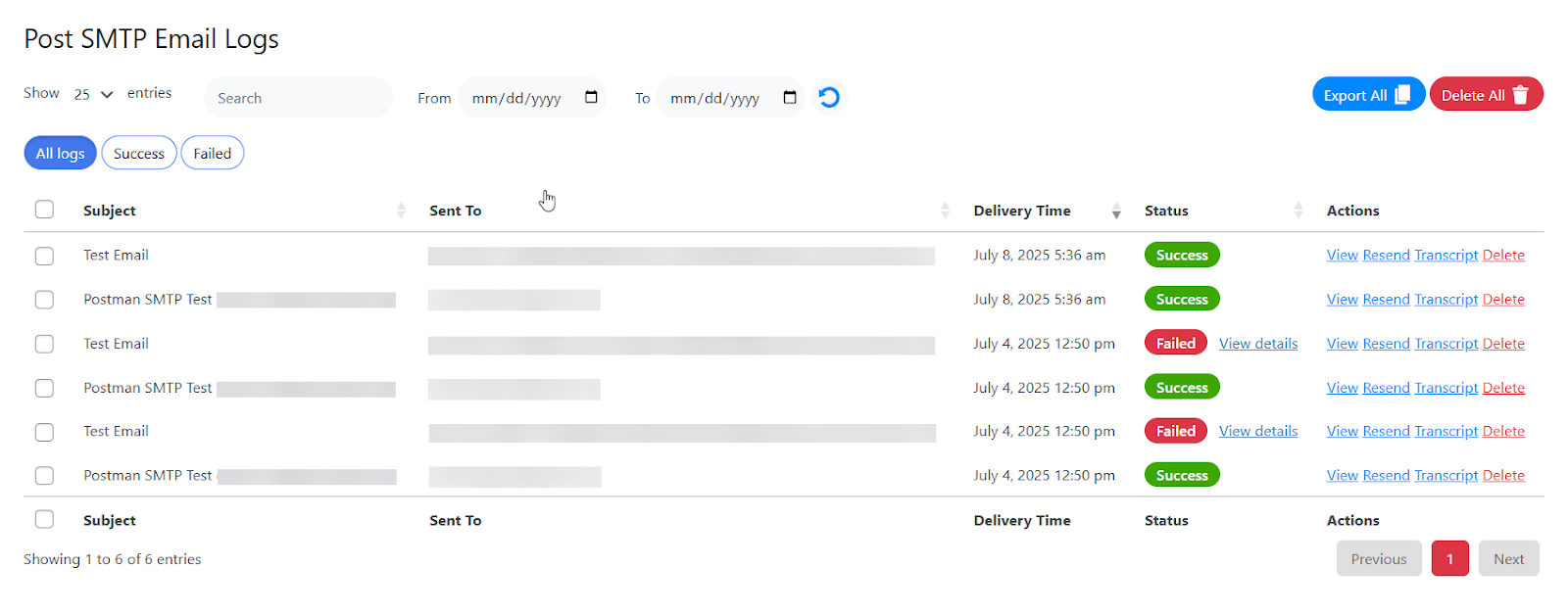The width and height of the screenshot is (1568, 614).
Task: Switch to the Success filter tab
Action: (138, 152)
